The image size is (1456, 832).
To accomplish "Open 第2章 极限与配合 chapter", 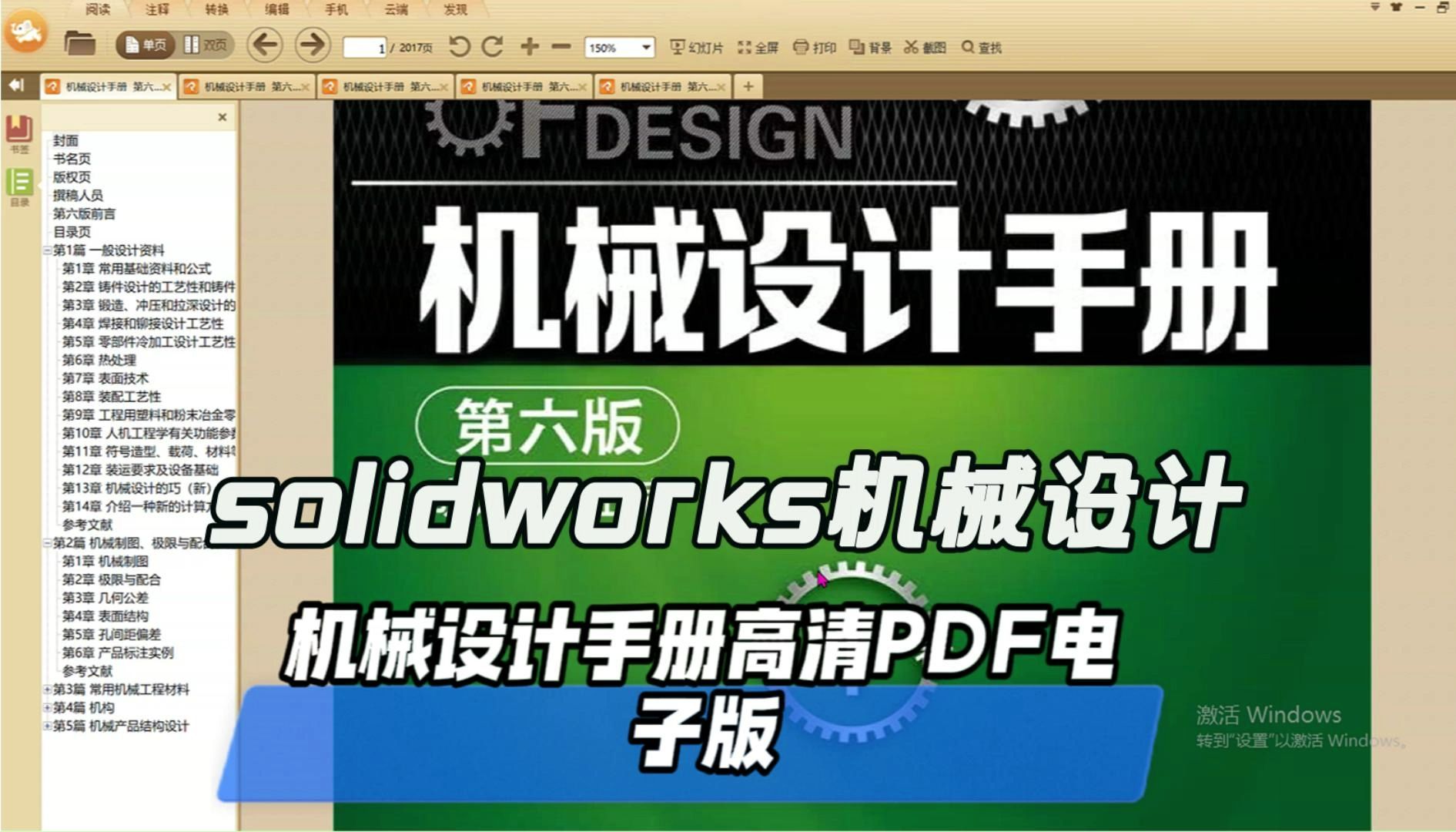I will tap(111, 579).
